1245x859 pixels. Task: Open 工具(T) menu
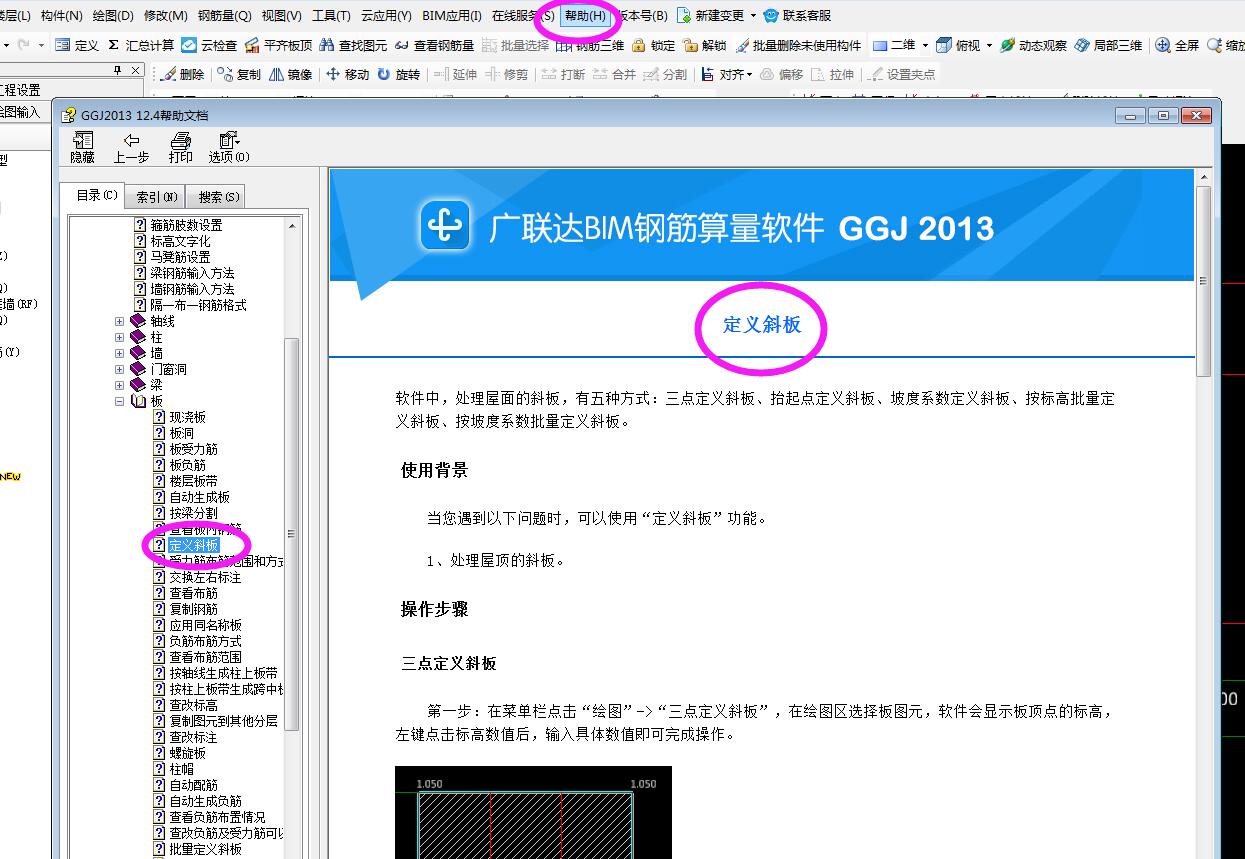tap(331, 16)
